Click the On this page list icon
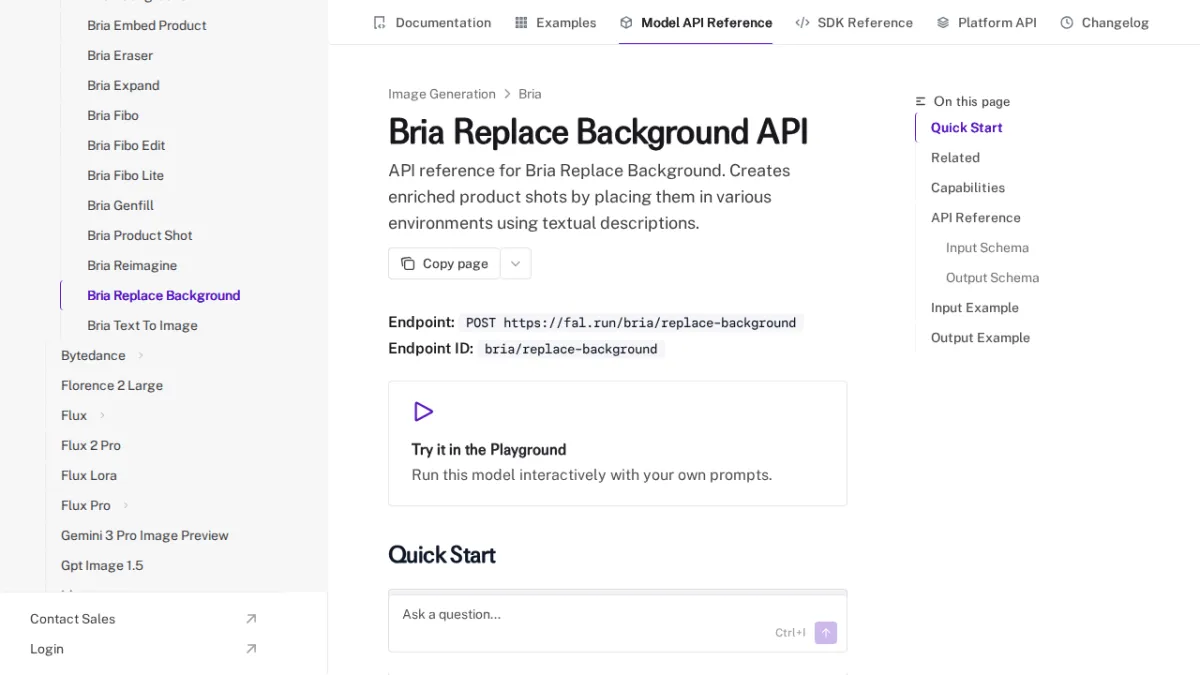 tap(921, 101)
